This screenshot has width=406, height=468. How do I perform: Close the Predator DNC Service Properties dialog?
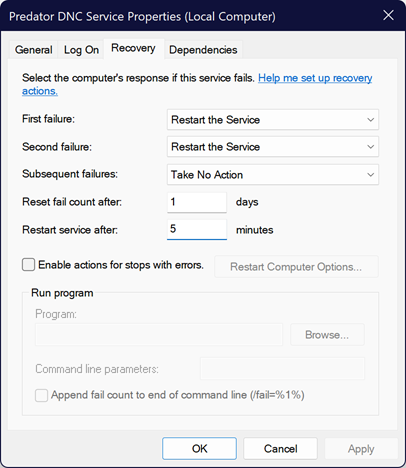[388, 15]
